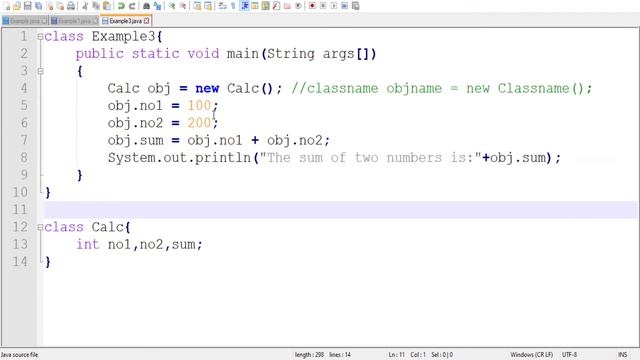
Task: Collapse the class Example3 fold marker
Action: [40, 36]
